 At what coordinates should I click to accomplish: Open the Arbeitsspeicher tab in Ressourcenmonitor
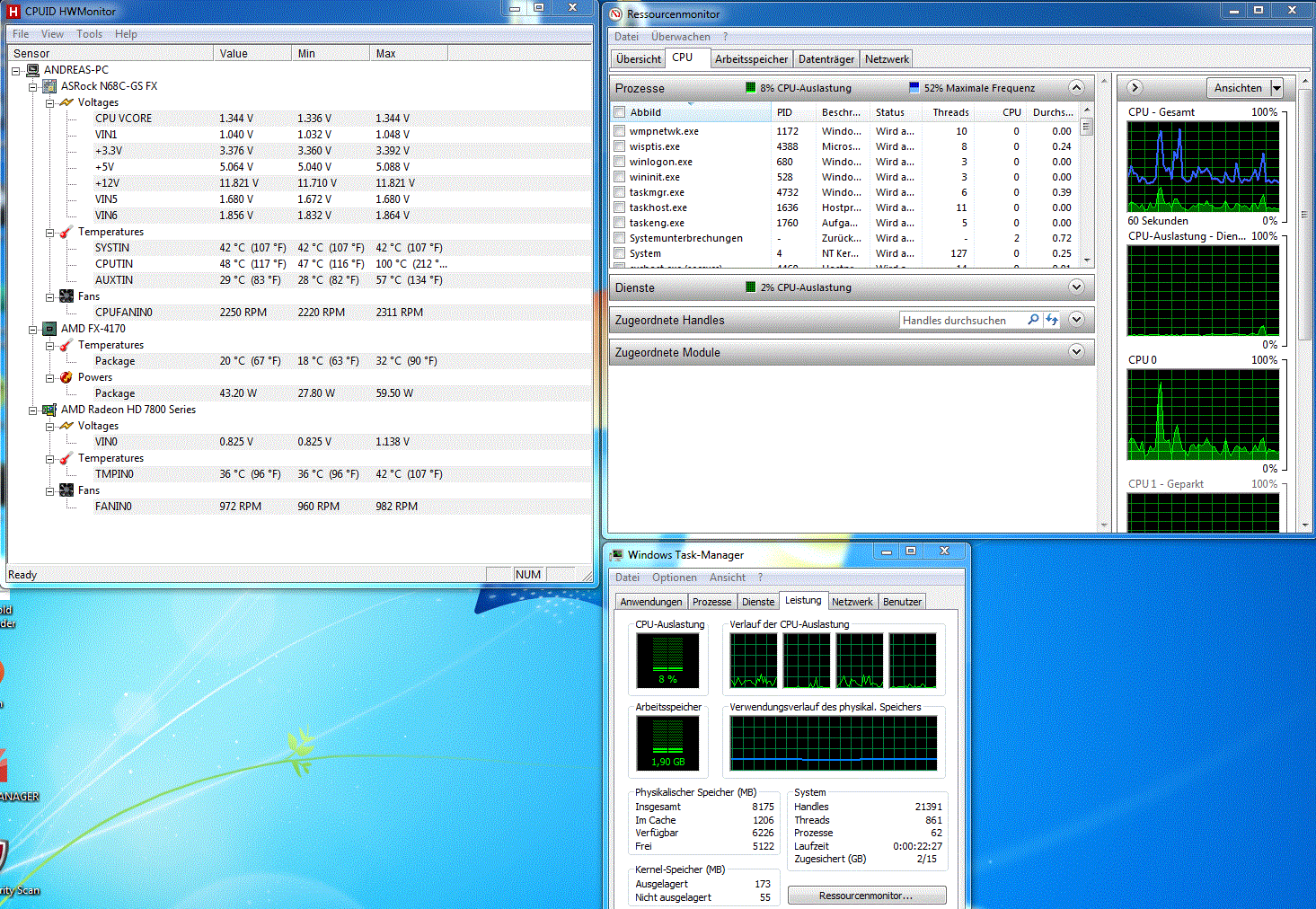click(x=751, y=59)
